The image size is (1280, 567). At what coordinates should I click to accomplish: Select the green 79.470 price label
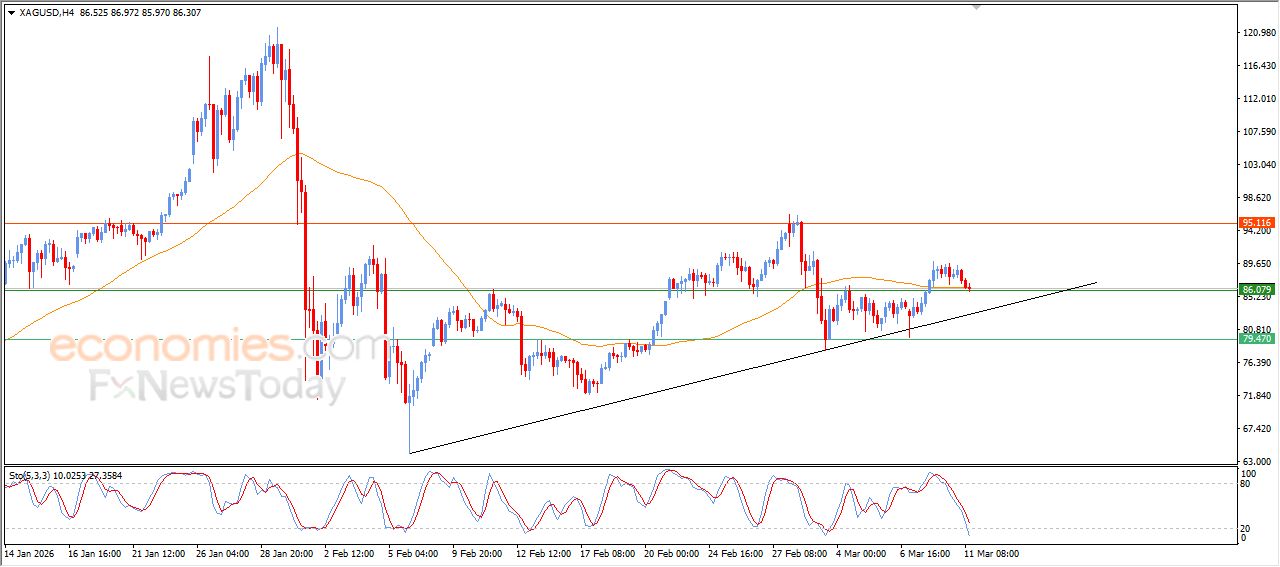click(1256, 339)
